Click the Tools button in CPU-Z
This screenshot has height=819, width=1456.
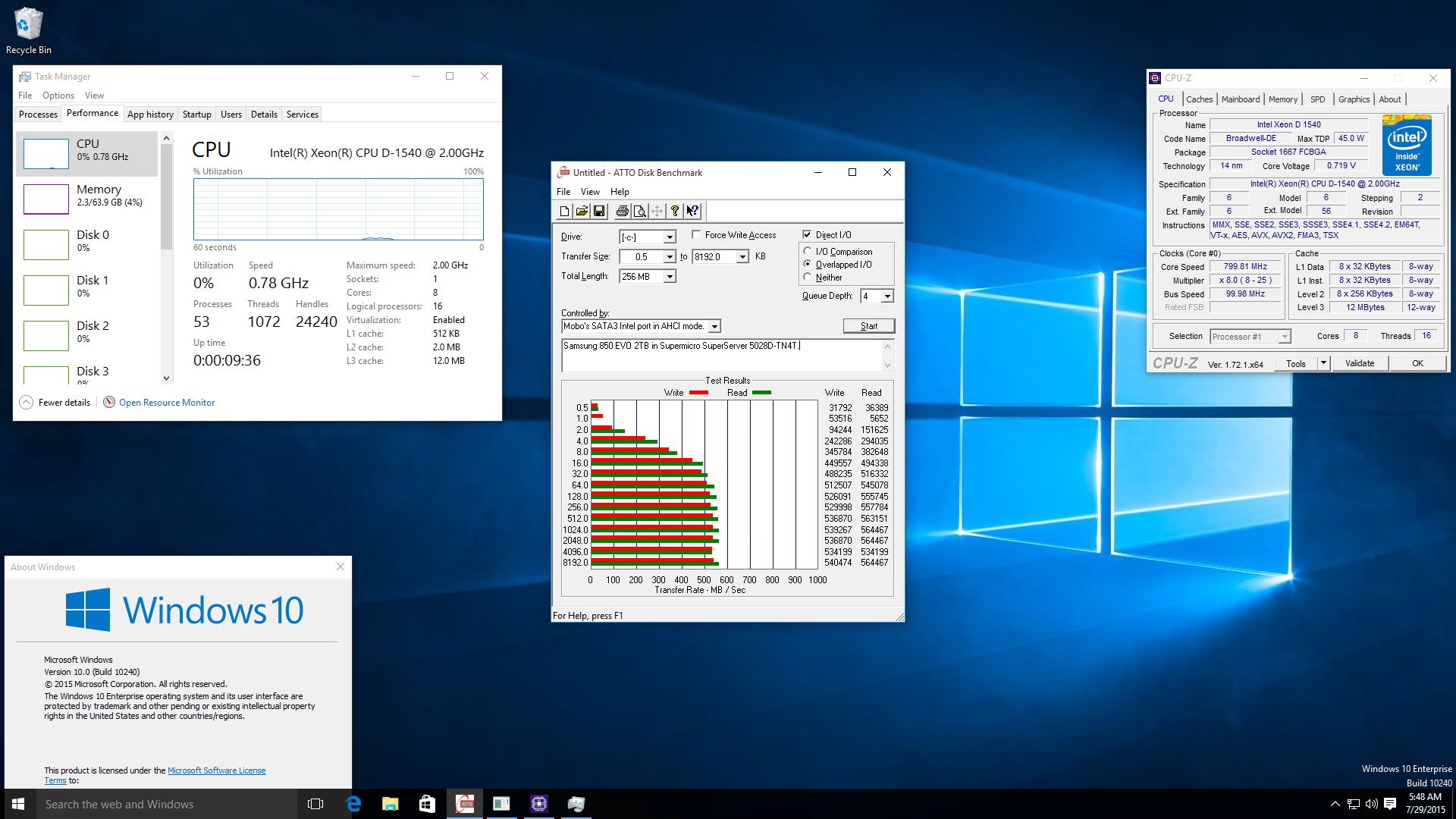pyautogui.click(x=1295, y=363)
